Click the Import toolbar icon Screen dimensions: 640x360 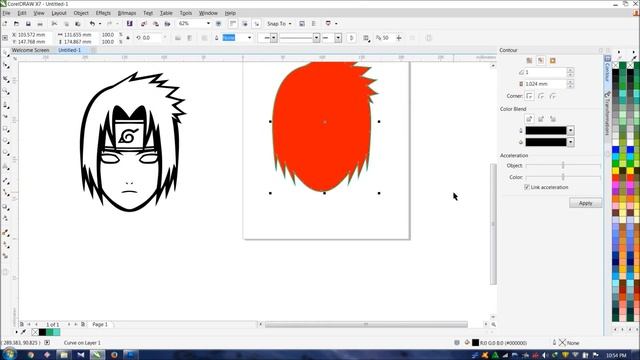(144, 24)
